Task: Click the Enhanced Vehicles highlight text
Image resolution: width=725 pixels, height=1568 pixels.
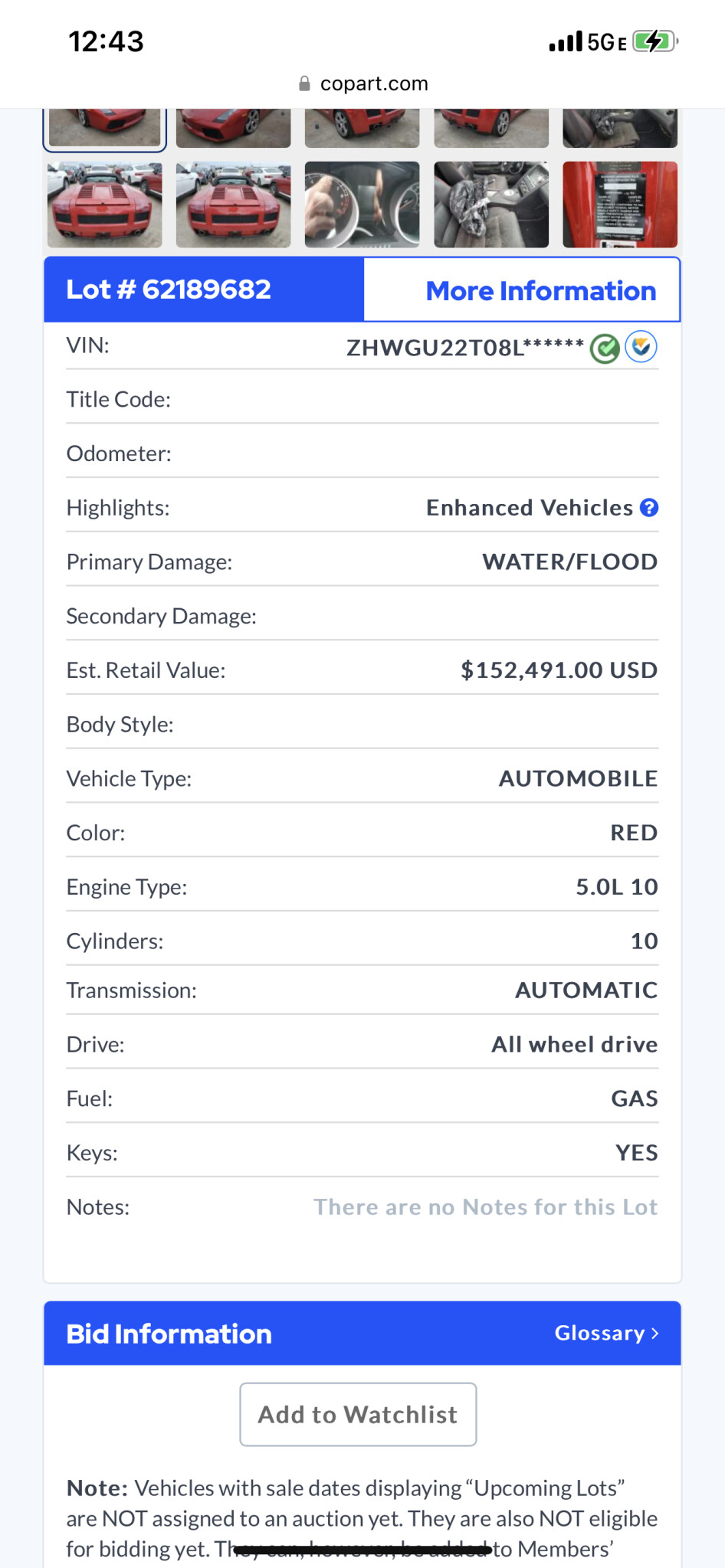Action: point(529,508)
